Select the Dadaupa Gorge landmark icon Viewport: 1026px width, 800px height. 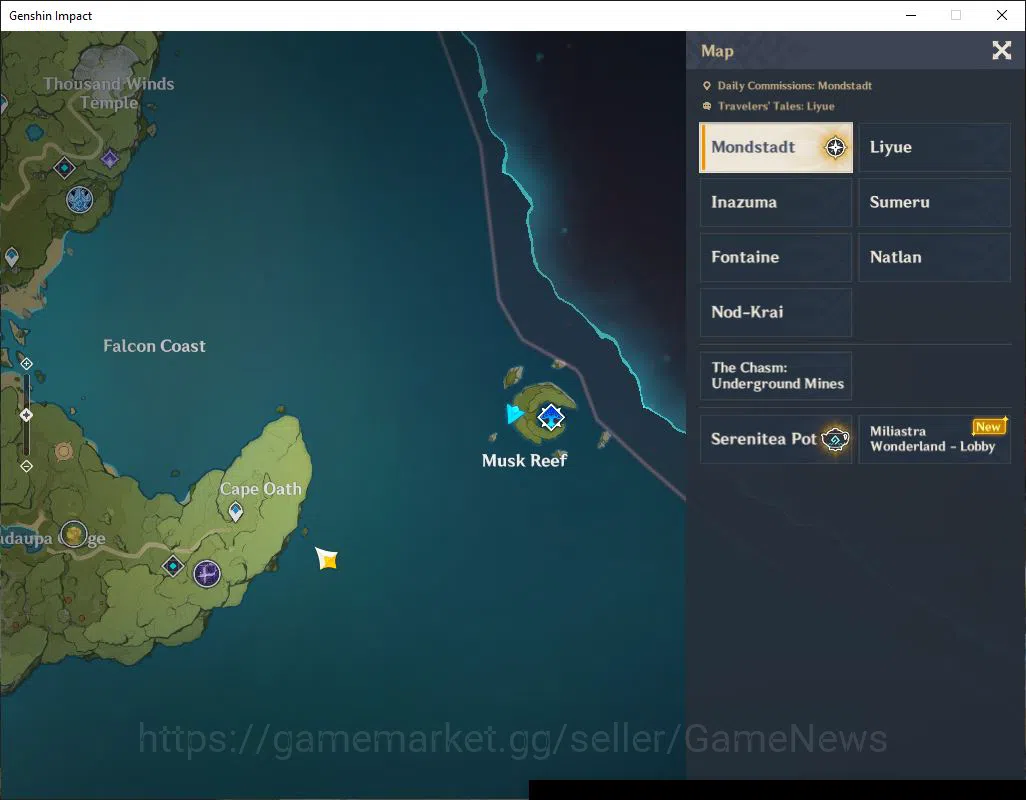tap(74, 534)
